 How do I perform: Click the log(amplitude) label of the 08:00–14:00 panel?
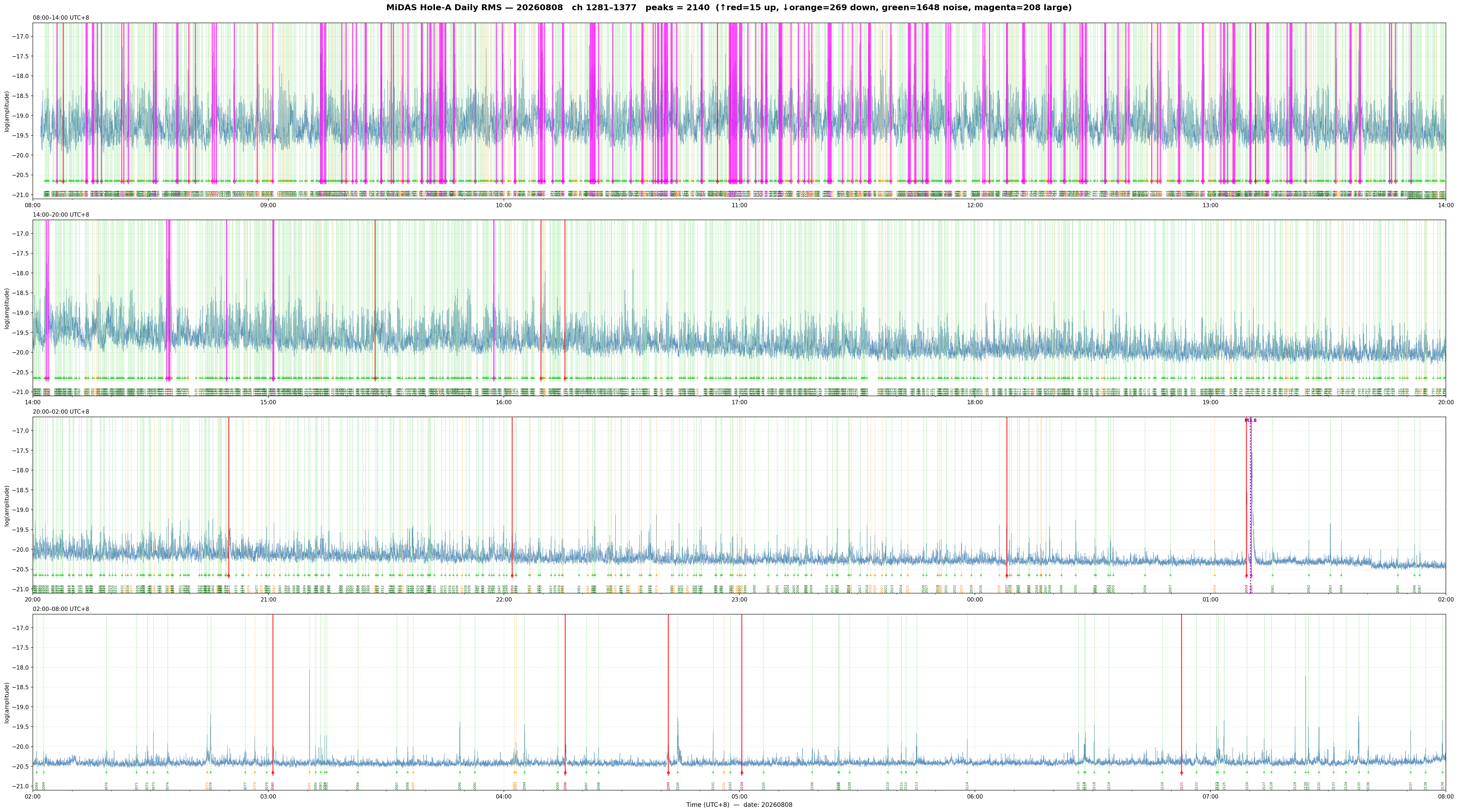click(x=7, y=111)
